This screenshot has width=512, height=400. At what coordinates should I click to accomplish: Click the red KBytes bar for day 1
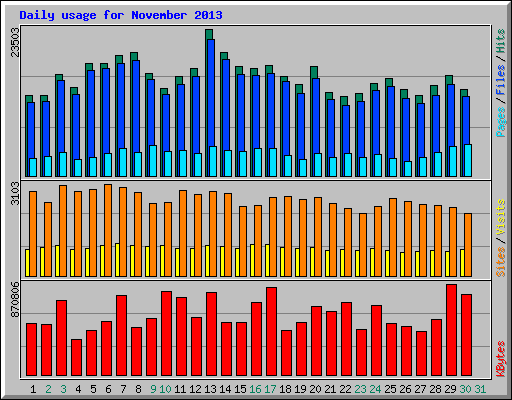31,349
